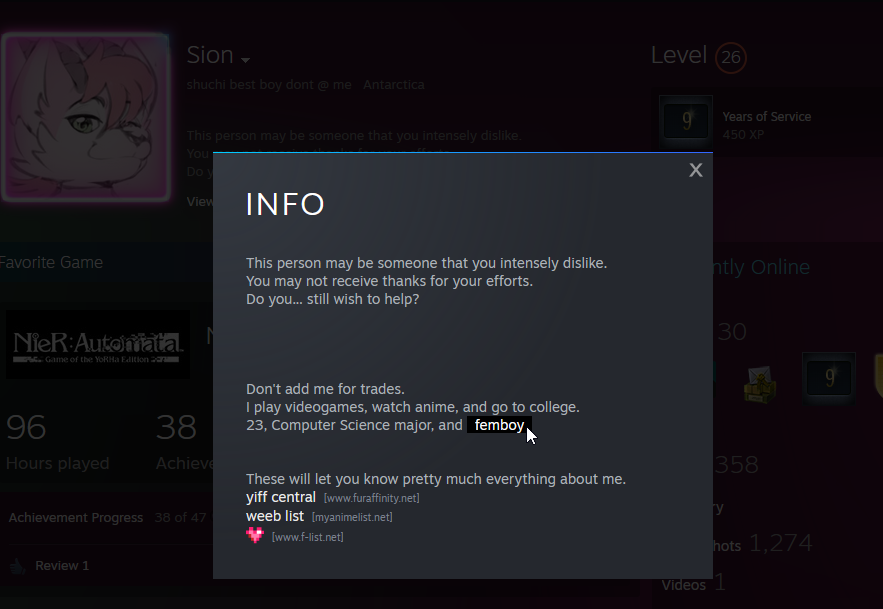Select the INFO dialog heading
Screen dimensions: 883x609
pos(285,204)
